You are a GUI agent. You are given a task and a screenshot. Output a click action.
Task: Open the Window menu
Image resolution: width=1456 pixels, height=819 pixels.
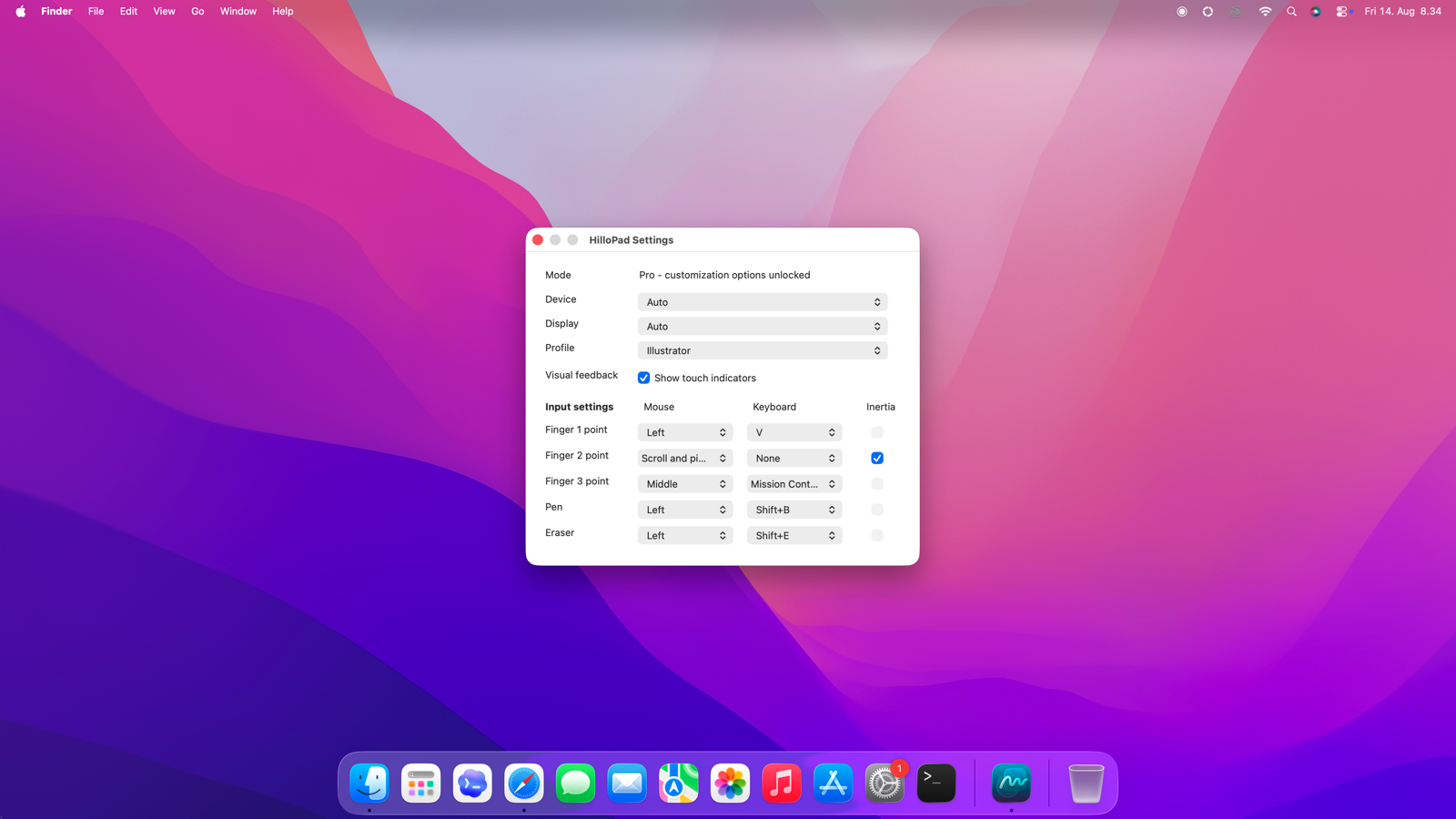238,12
